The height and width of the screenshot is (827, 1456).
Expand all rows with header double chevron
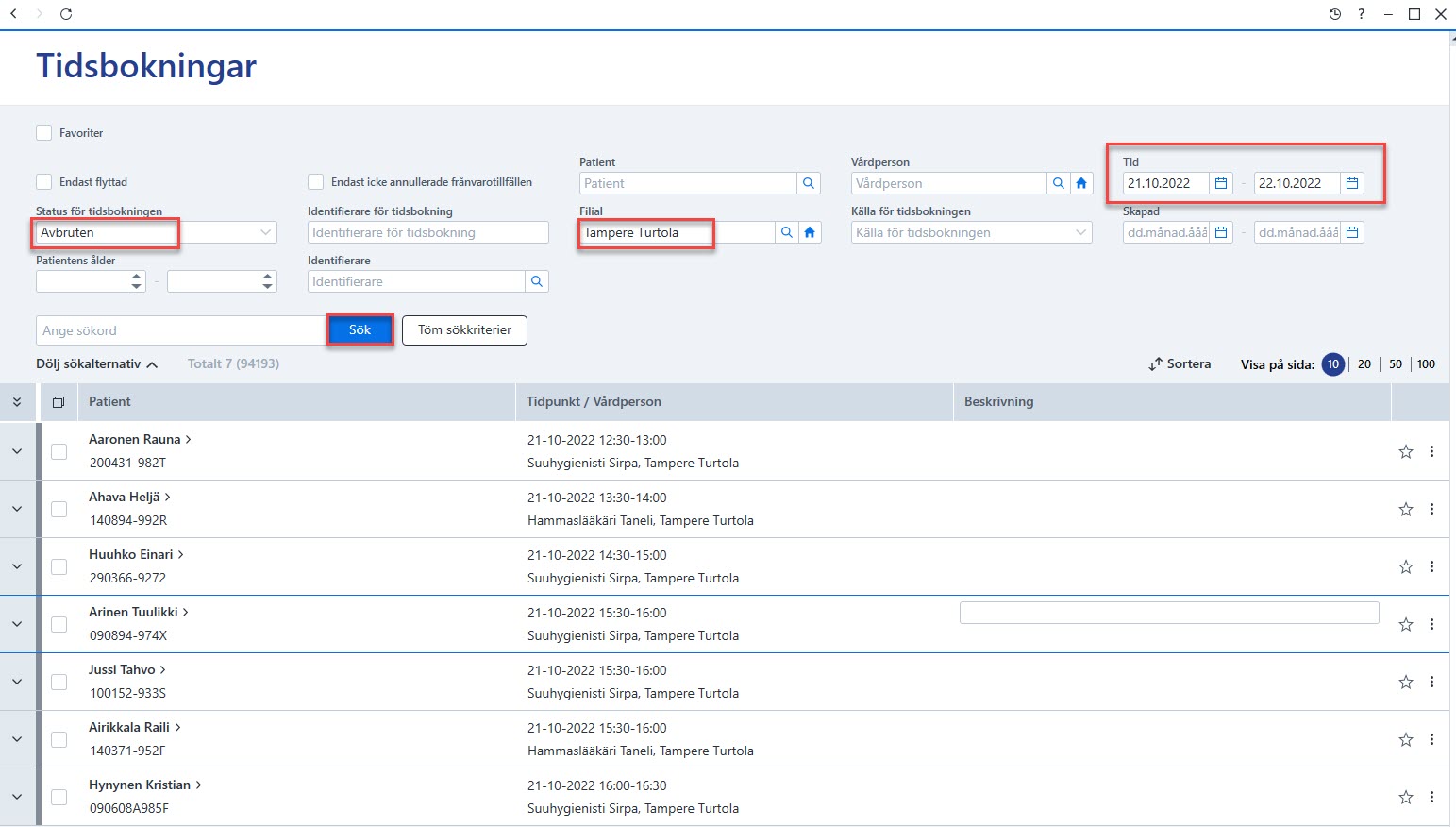pyautogui.click(x=17, y=402)
